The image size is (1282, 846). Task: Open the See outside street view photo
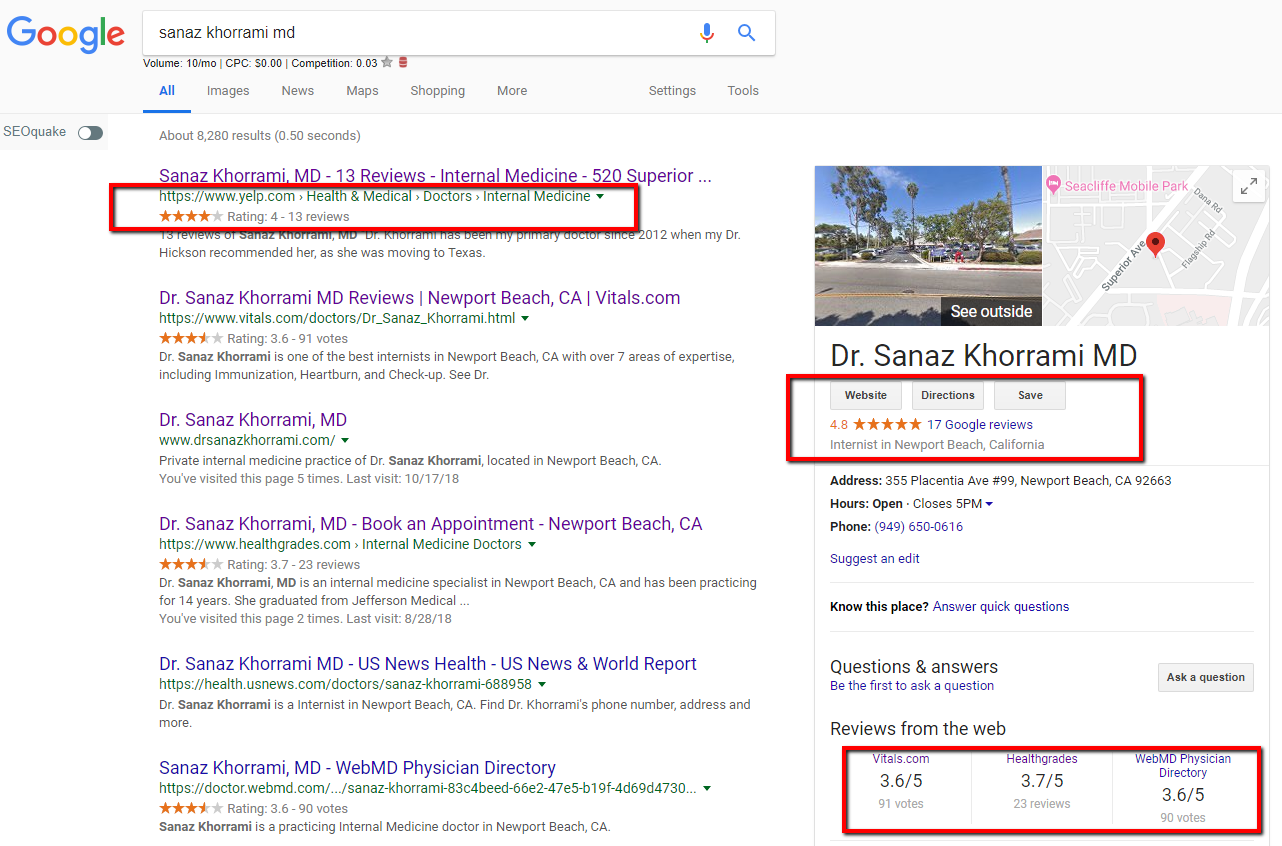[x=928, y=246]
